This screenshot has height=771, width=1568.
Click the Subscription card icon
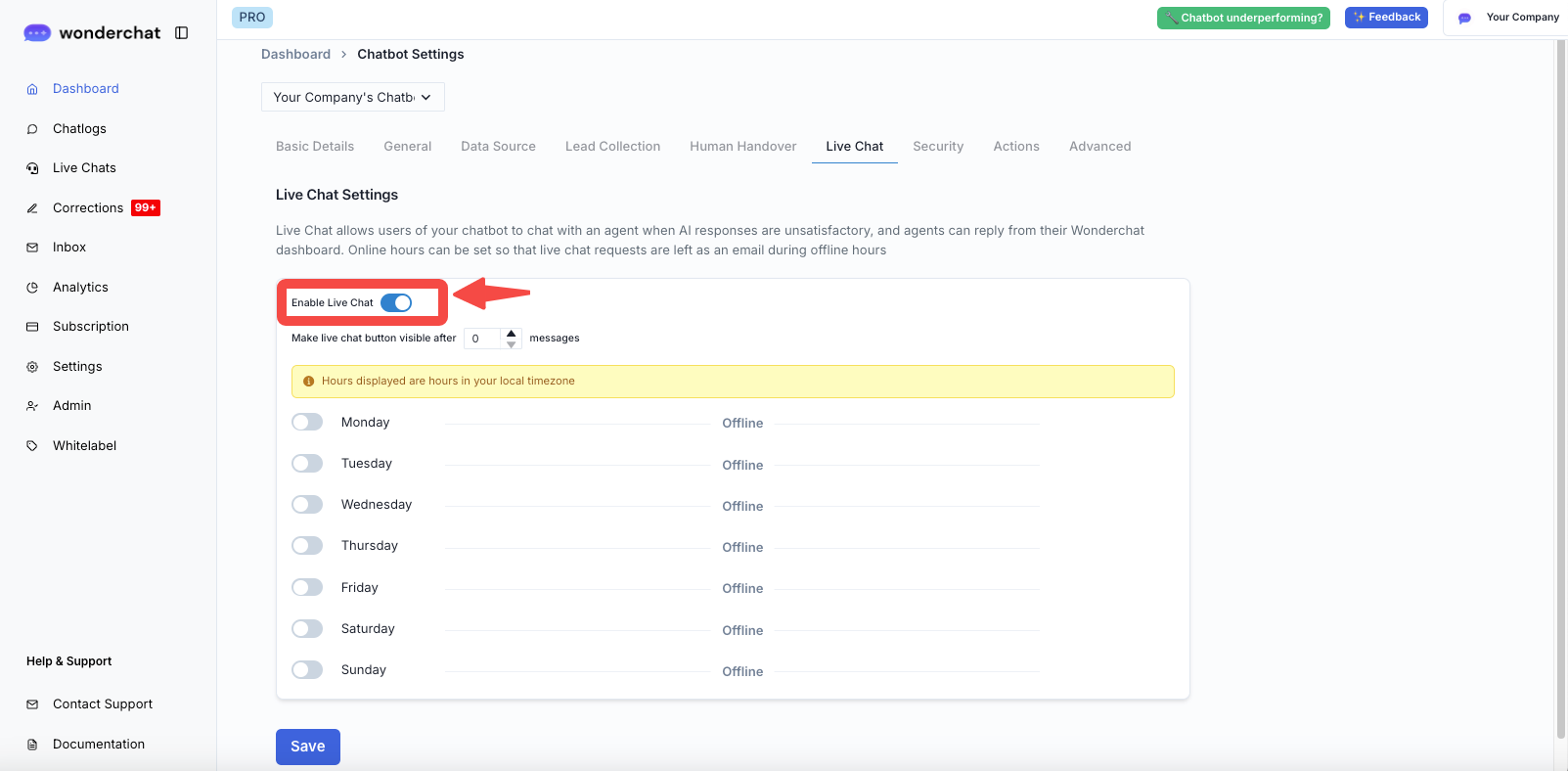coord(32,327)
